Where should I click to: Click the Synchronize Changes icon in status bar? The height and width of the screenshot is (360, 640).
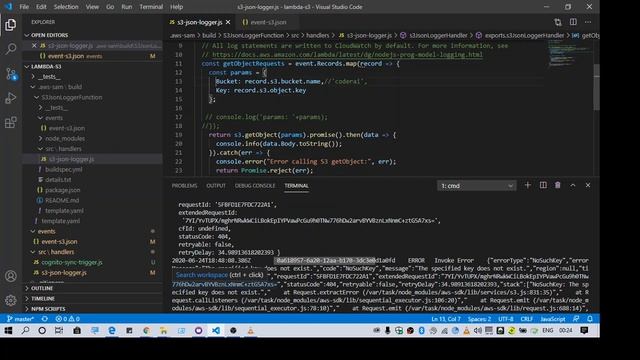point(45,319)
